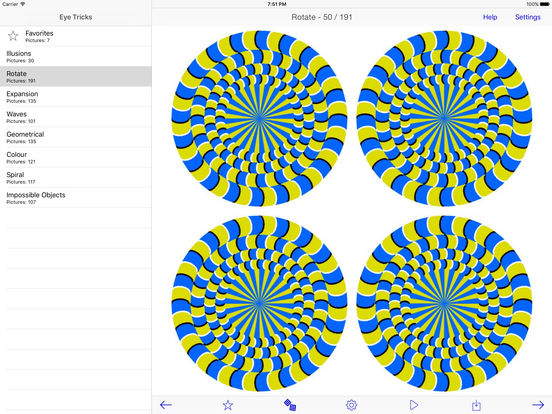Open the gear options in bottom toolbar
Viewport: 552px width, 414px height.
[x=351, y=405]
